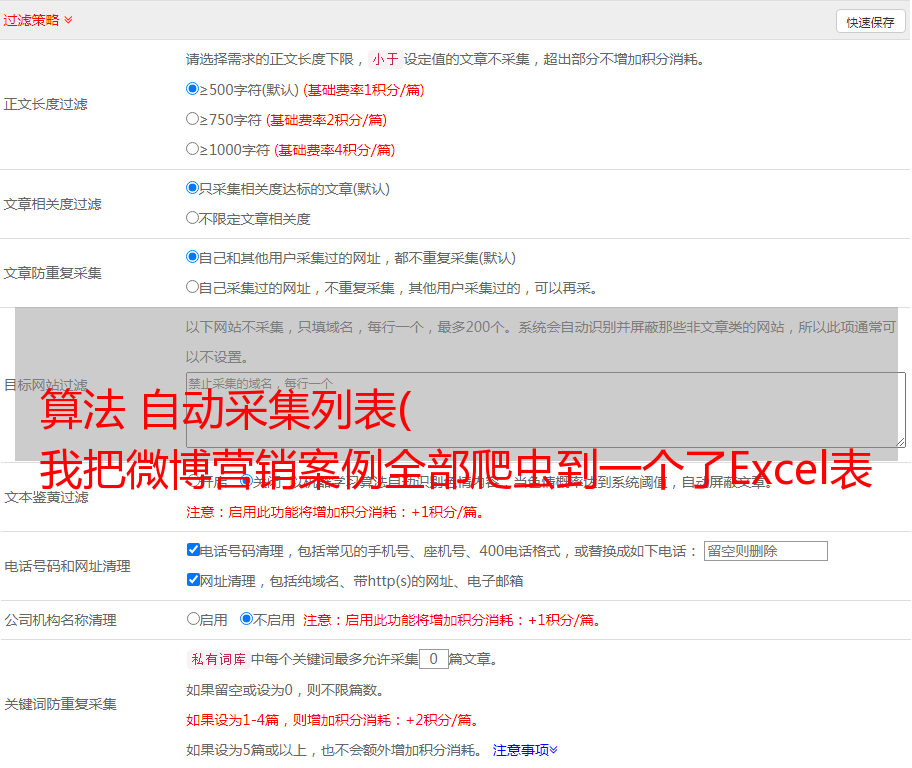Click the red text 基础费率4积分/篇
This screenshot has width=912, height=768.
click(334, 150)
